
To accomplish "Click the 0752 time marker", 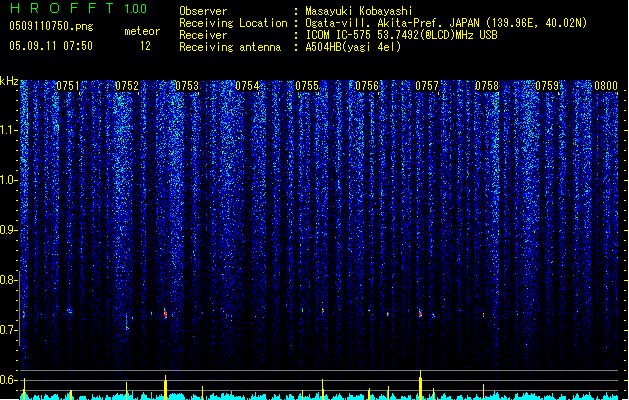I will (x=127, y=86).
